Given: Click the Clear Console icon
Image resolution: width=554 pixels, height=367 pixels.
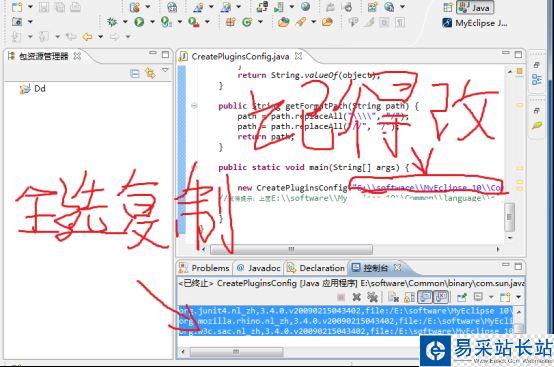Looking at the screenshot, I should point(393,297).
